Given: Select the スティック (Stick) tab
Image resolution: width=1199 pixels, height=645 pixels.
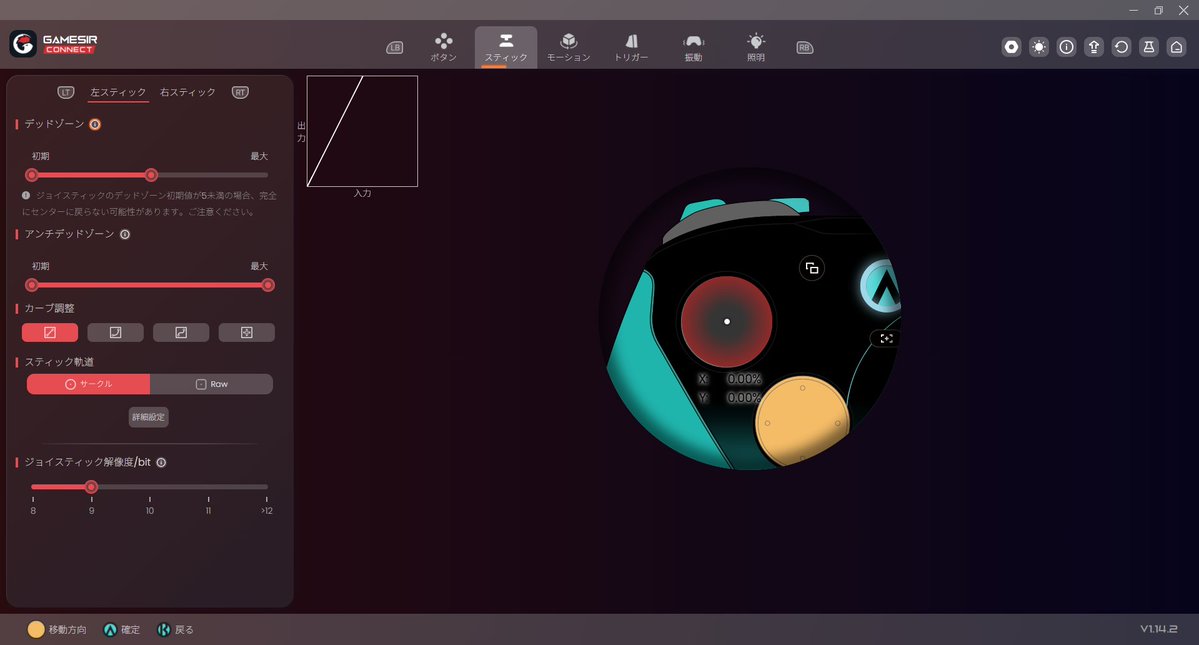Looking at the screenshot, I should 505,47.
